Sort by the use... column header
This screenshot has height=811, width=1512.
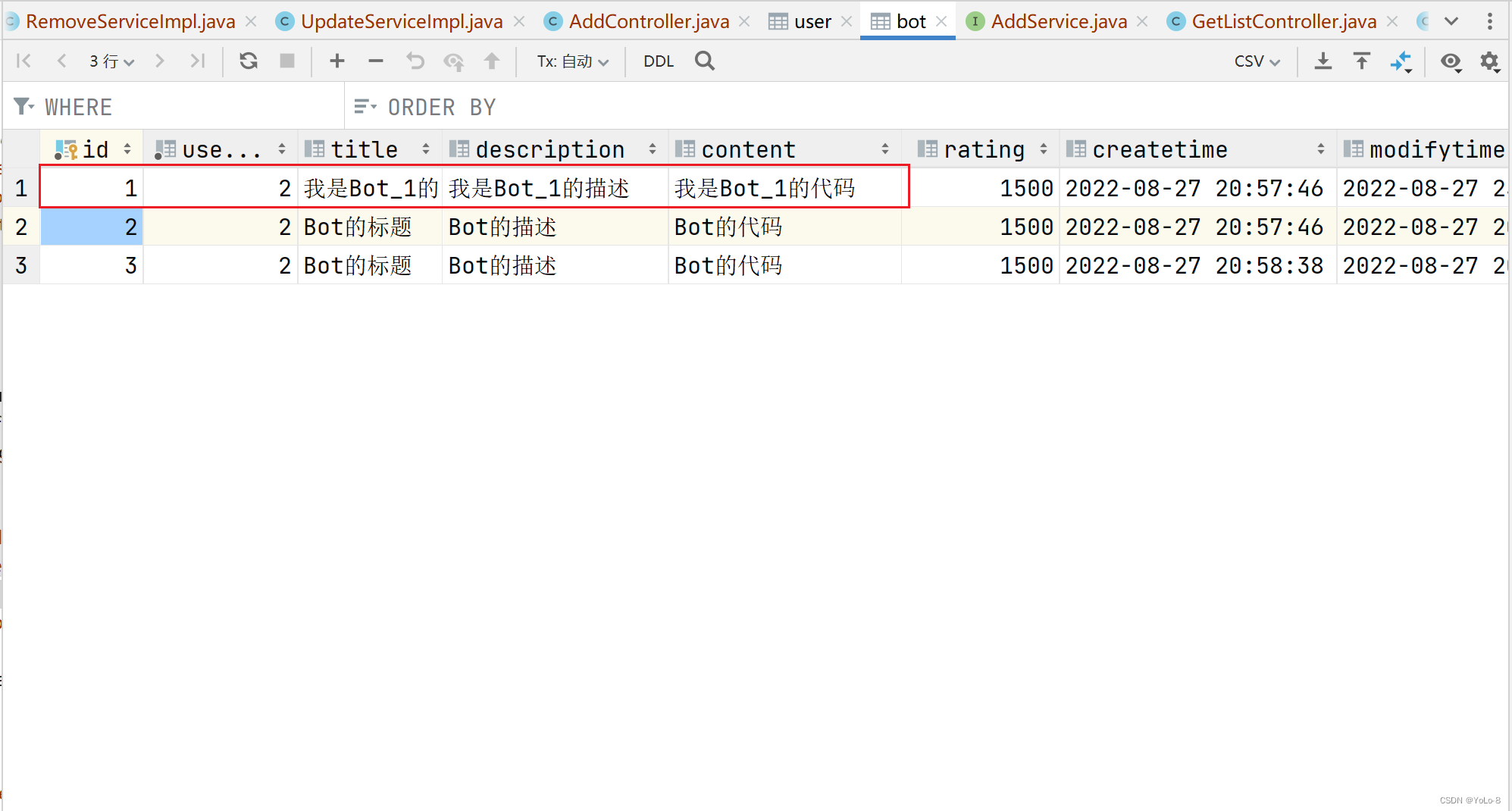(x=221, y=149)
